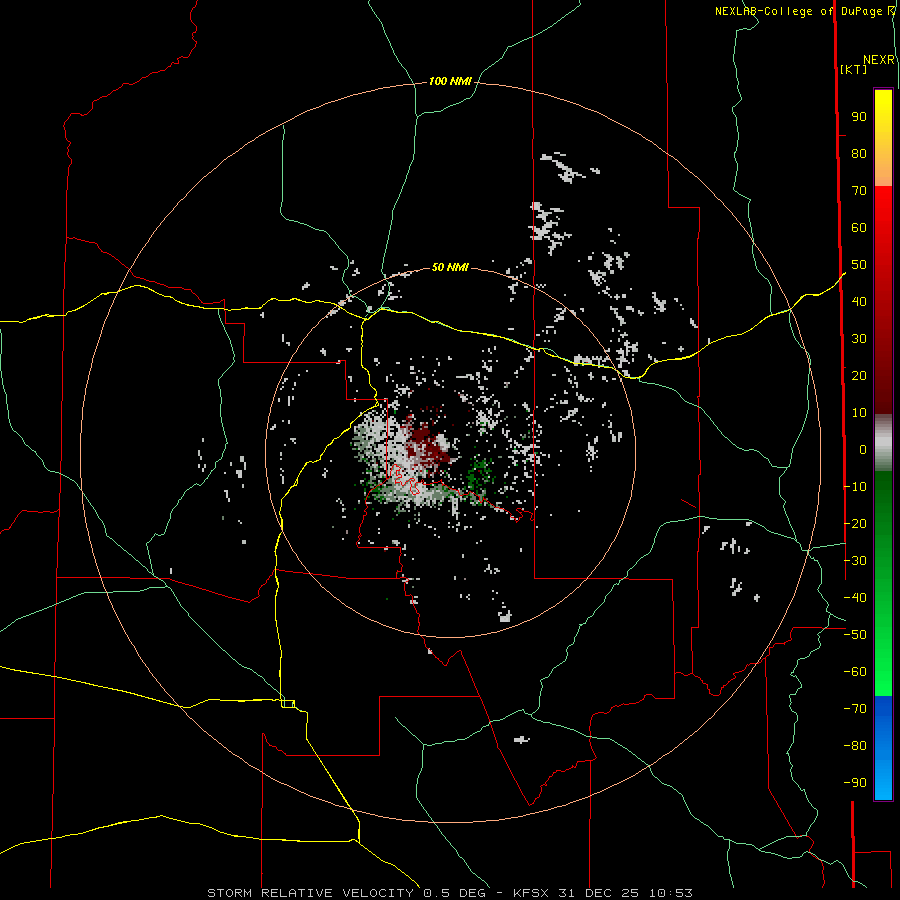
Task: Click the "-80" velocity scale label
Action: [855, 746]
